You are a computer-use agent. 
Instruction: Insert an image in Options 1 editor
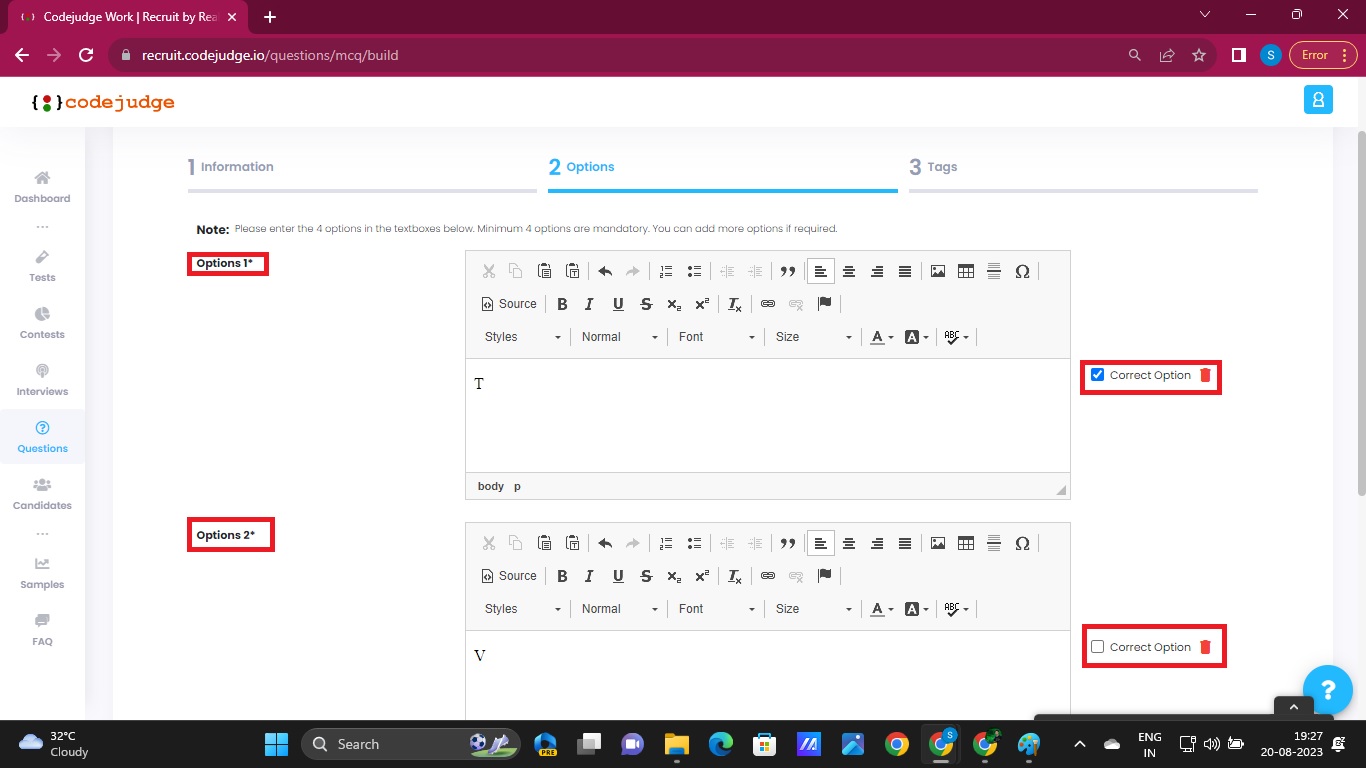tap(938, 271)
